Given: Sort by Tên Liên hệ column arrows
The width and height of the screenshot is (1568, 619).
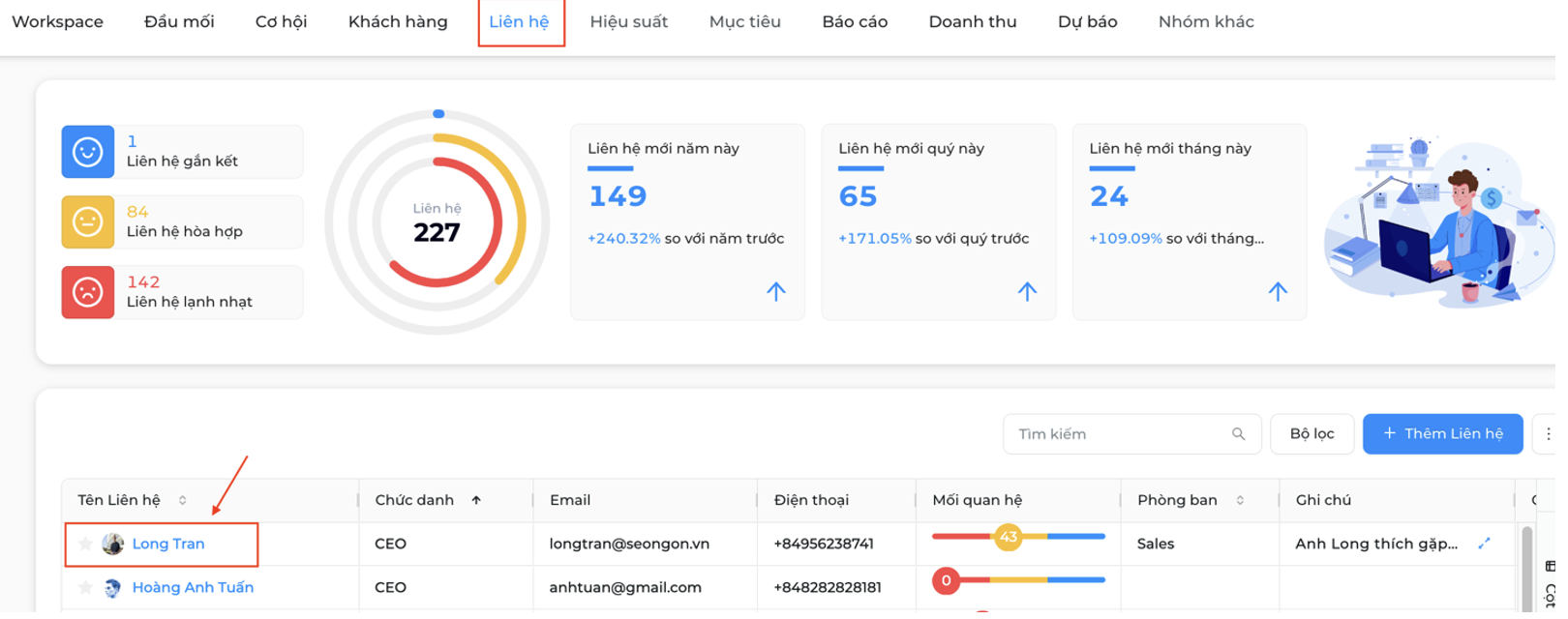Looking at the screenshot, I should click(x=182, y=500).
